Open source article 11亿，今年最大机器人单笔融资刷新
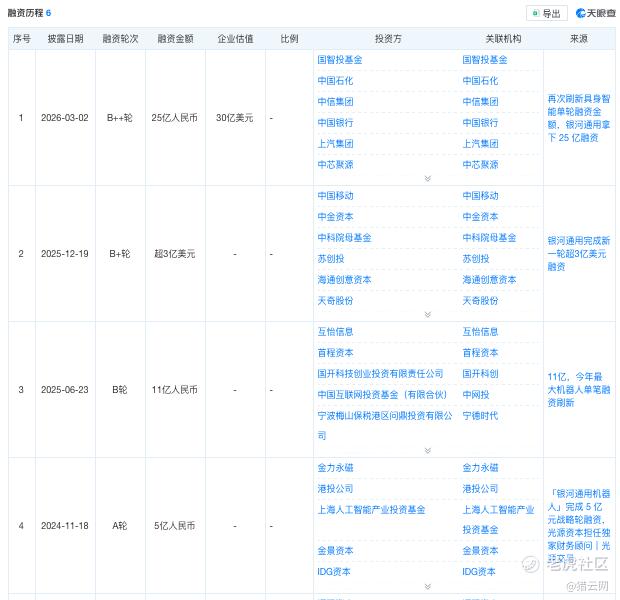The image size is (620, 600). click(579, 390)
